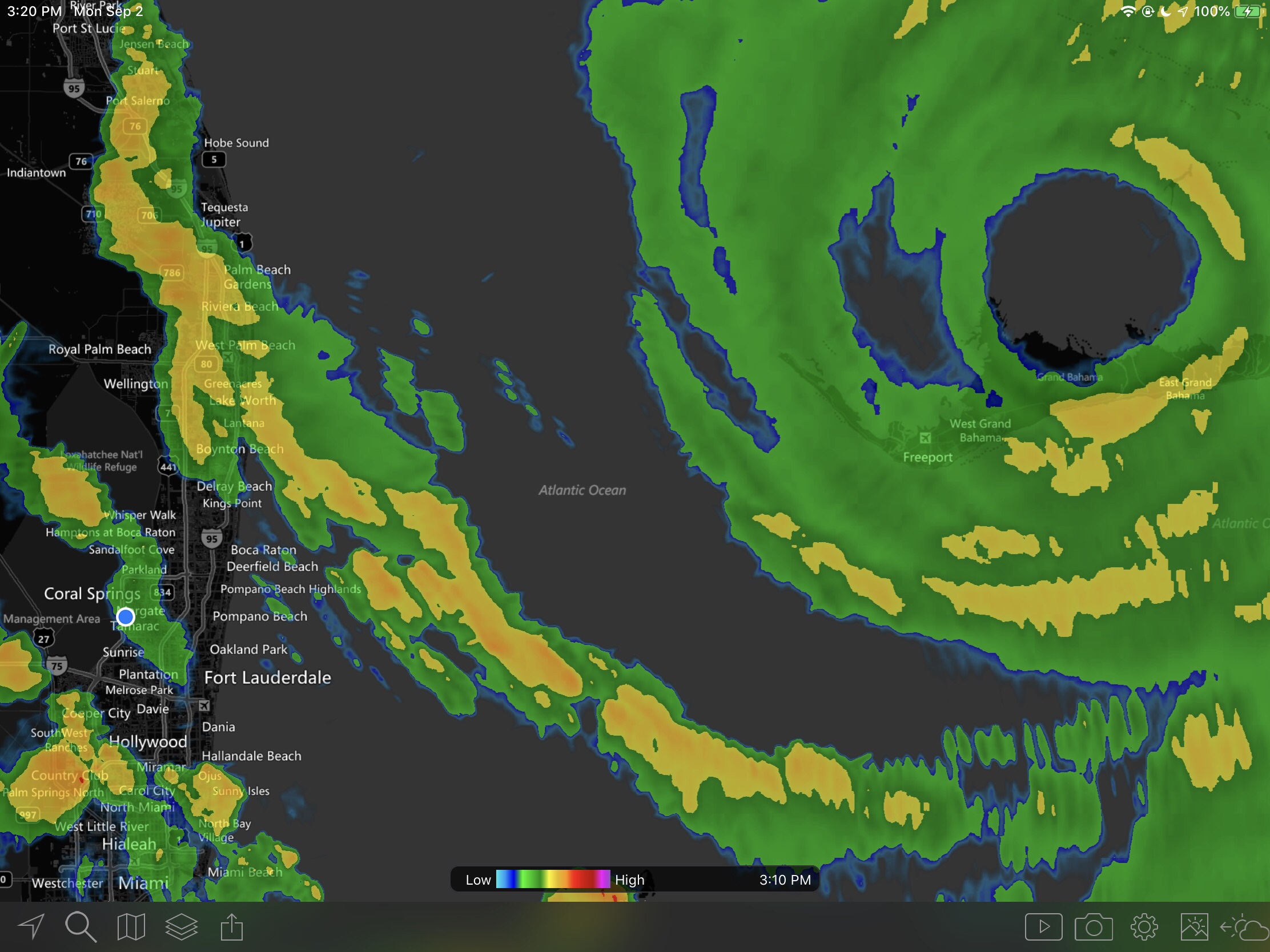This screenshot has width=1270, height=952.
Task: Tap the Miami city label
Action: (143, 882)
